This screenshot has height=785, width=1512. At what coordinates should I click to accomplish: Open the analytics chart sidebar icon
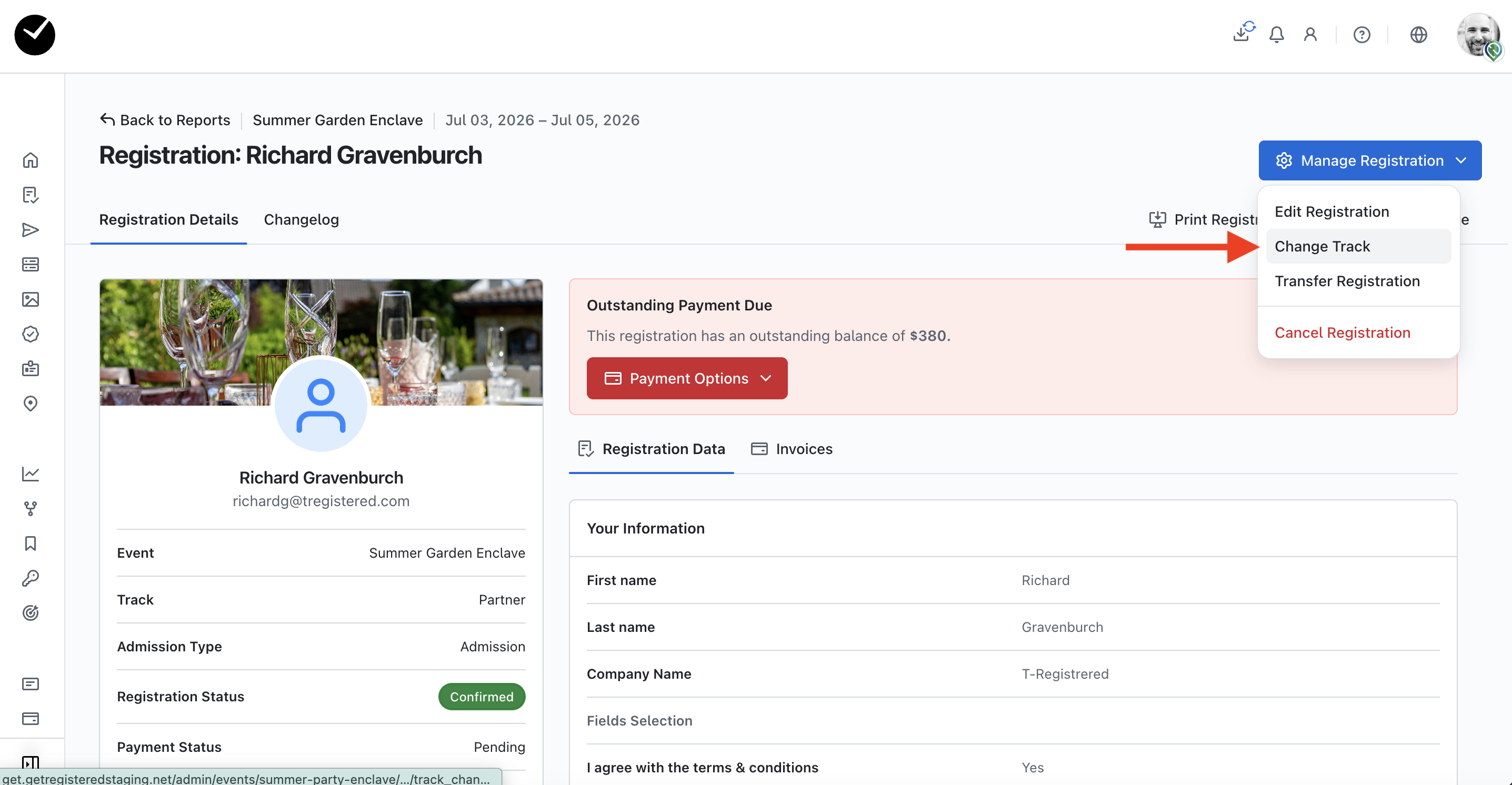[x=31, y=474]
